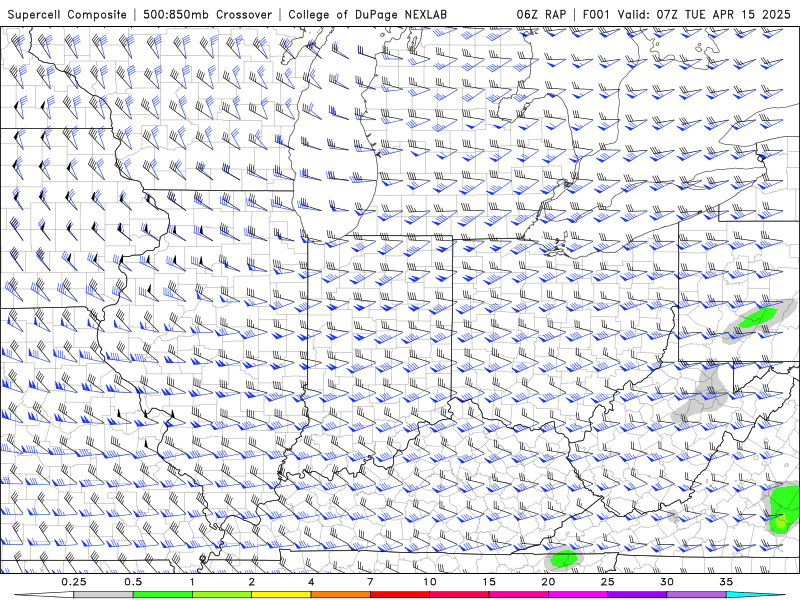
Task: Click the "30" legend value
Action: [x=666, y=582]
